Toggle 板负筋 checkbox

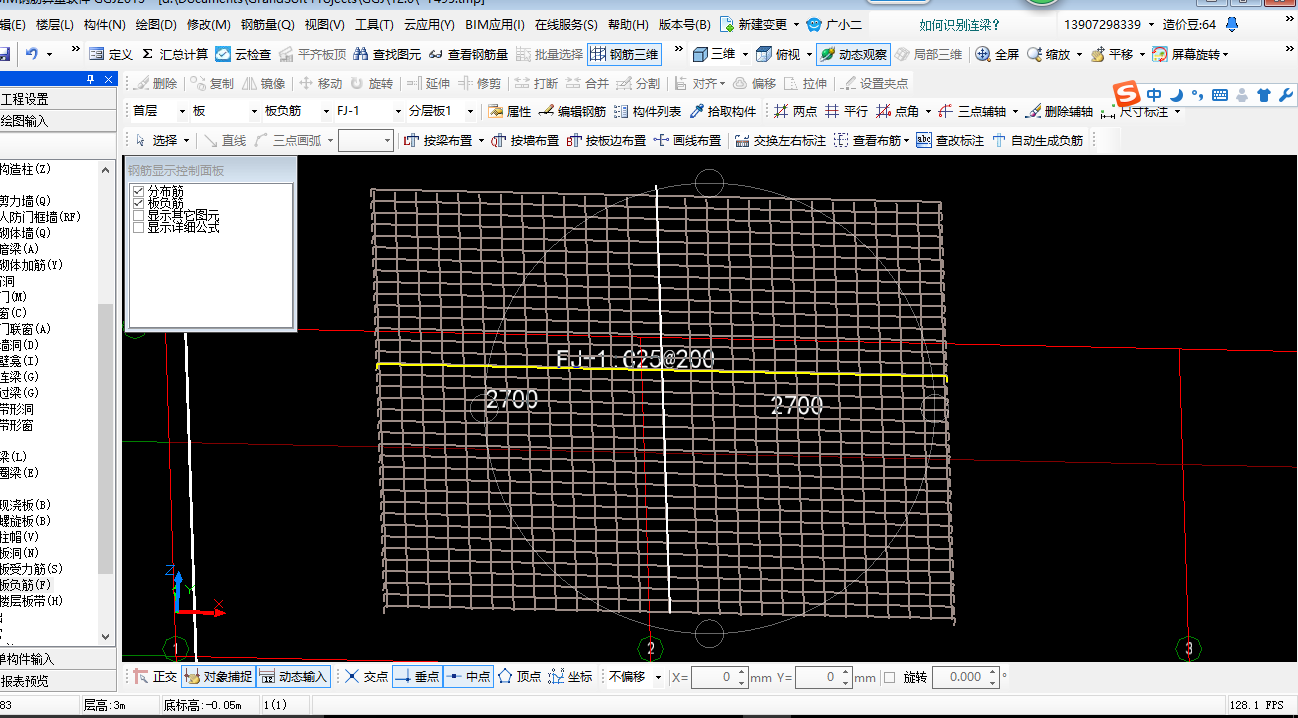pos(139,203)
